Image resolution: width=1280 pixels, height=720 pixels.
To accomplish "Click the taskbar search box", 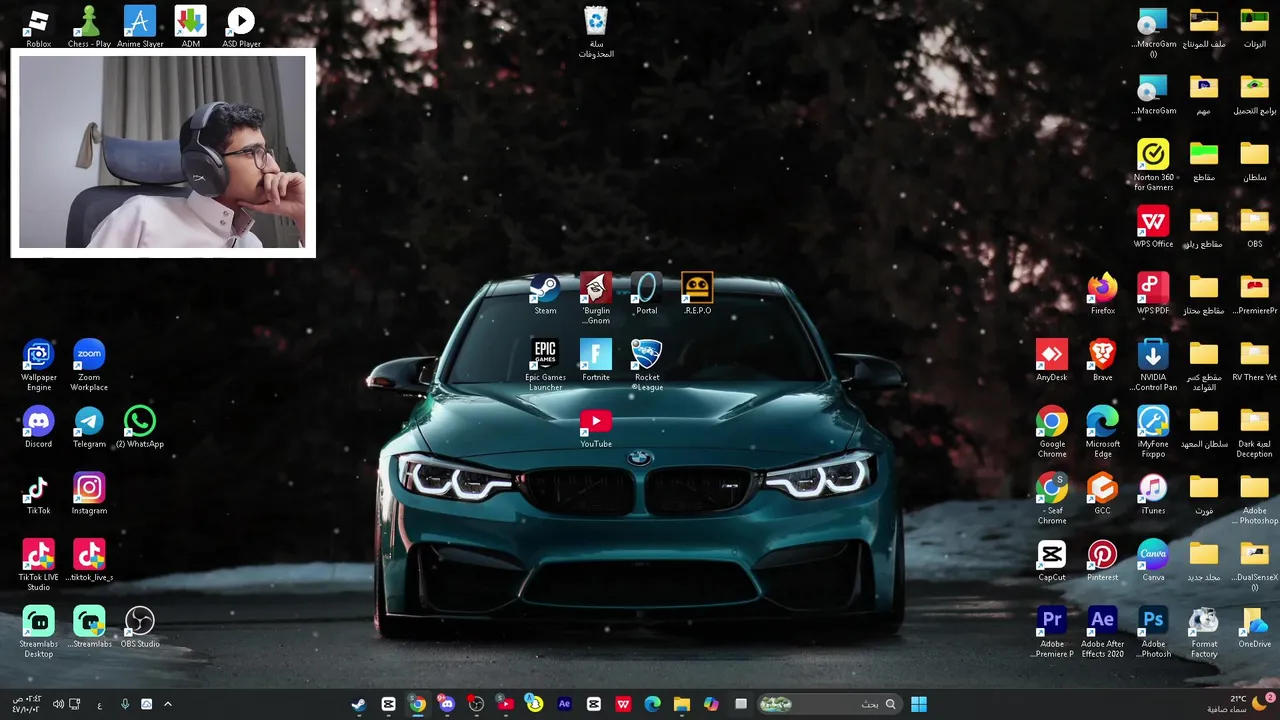I will [x=829, y=704].
